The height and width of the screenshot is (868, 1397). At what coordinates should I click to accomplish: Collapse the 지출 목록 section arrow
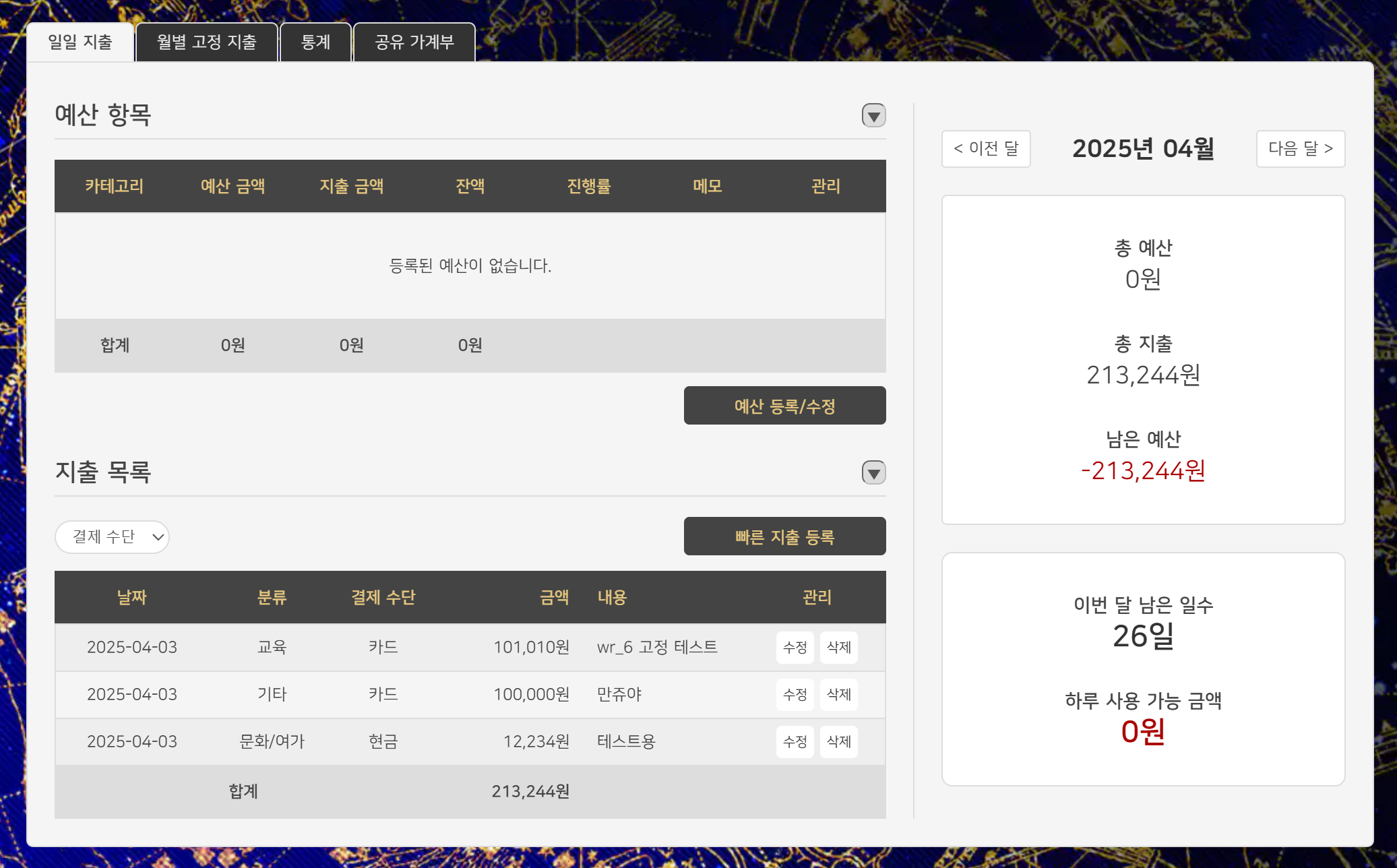(873, 473)
